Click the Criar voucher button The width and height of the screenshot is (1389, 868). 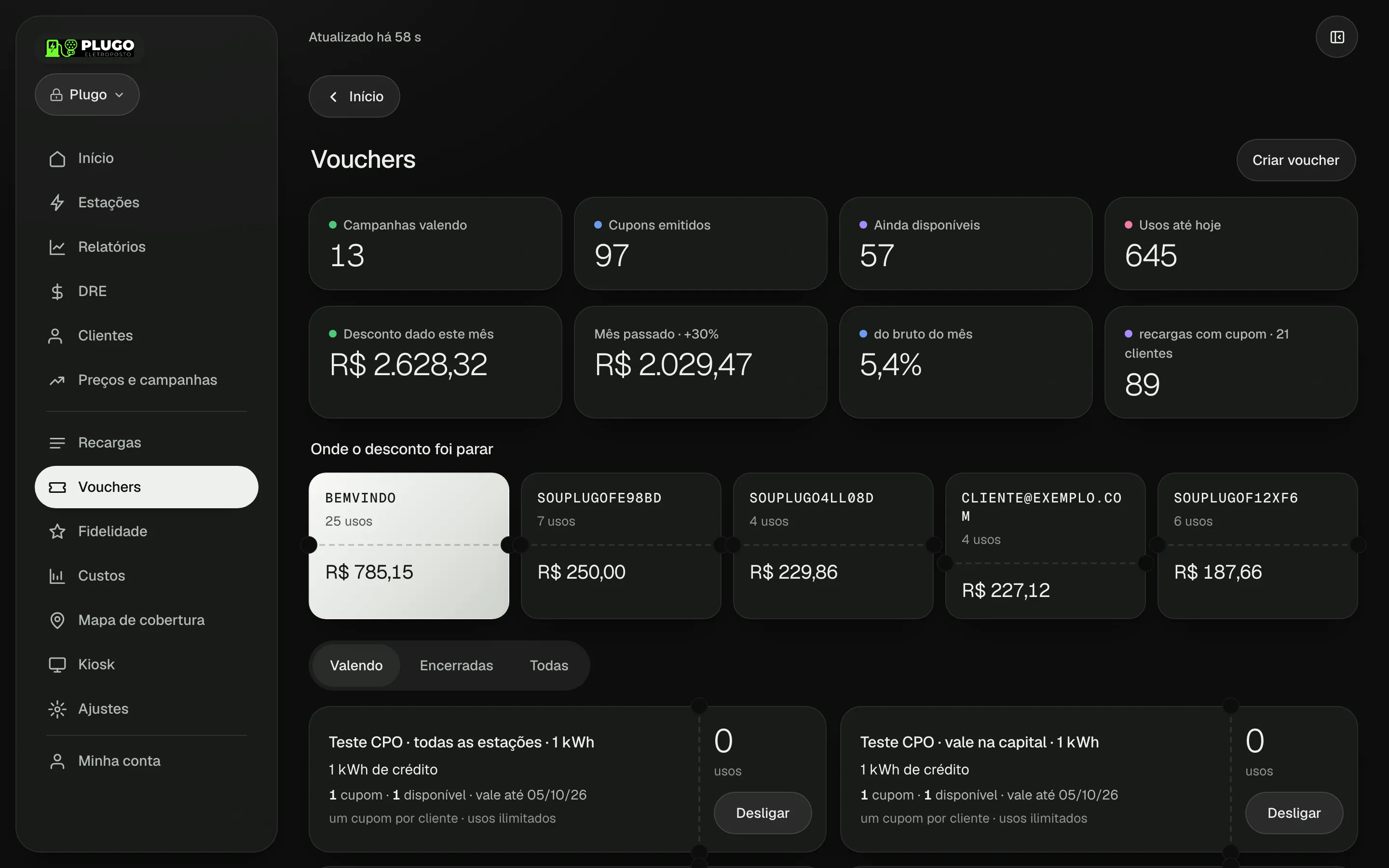[x=1295, y=160]
